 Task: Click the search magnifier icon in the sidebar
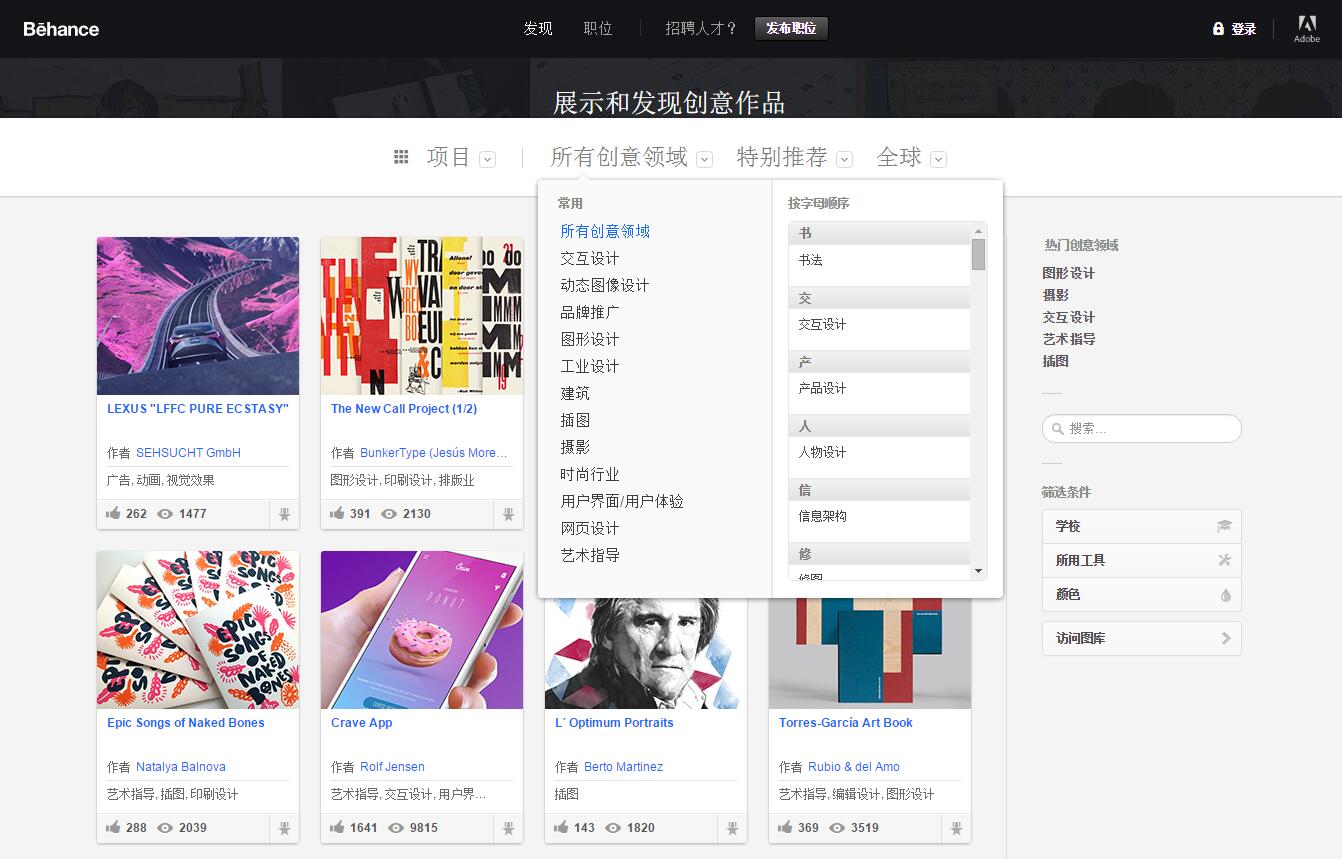[x=1058, y=428]
